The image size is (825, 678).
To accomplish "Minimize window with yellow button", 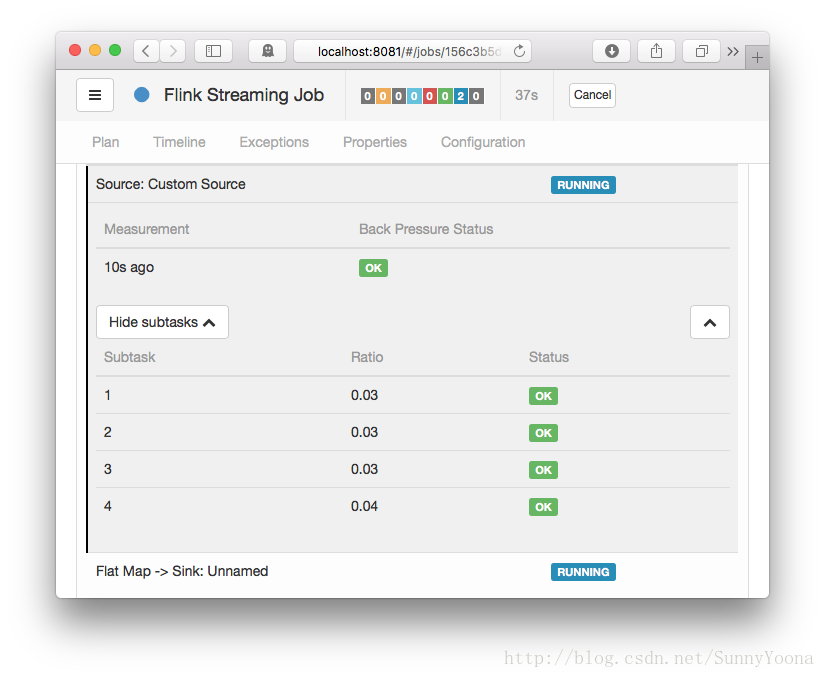I will [95, 50].
